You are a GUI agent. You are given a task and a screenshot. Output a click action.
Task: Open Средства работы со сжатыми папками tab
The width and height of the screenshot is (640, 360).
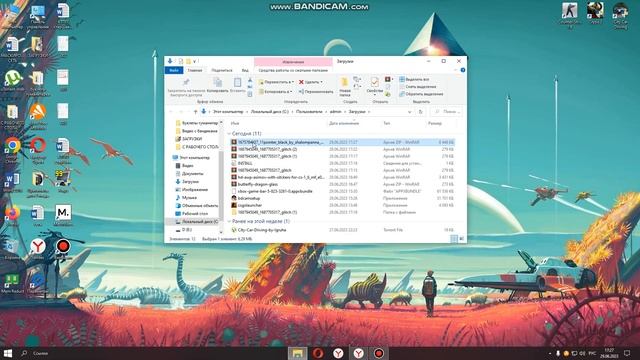(293, 70)
